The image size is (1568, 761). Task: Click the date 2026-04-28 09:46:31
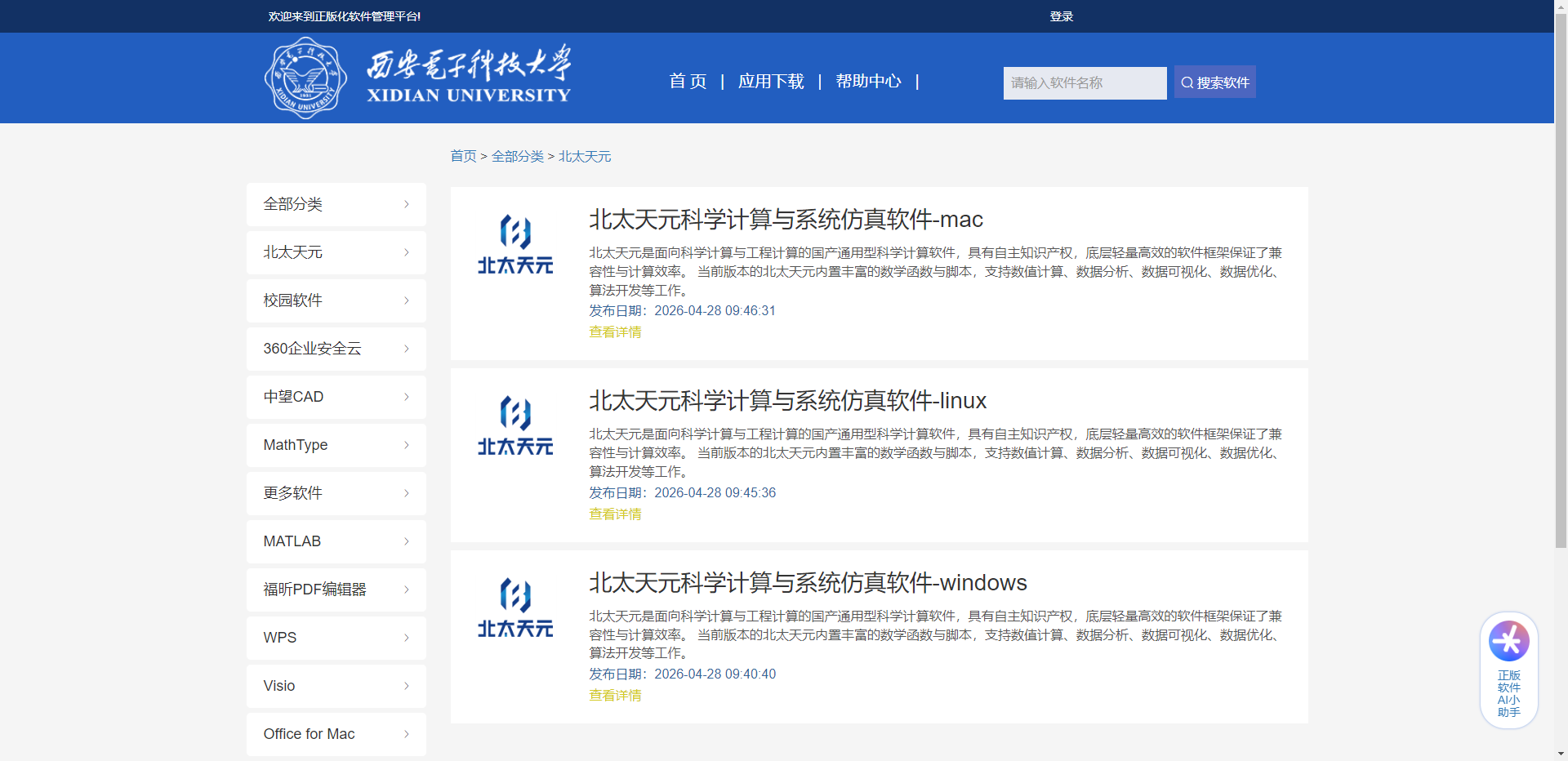pos(715,311)
